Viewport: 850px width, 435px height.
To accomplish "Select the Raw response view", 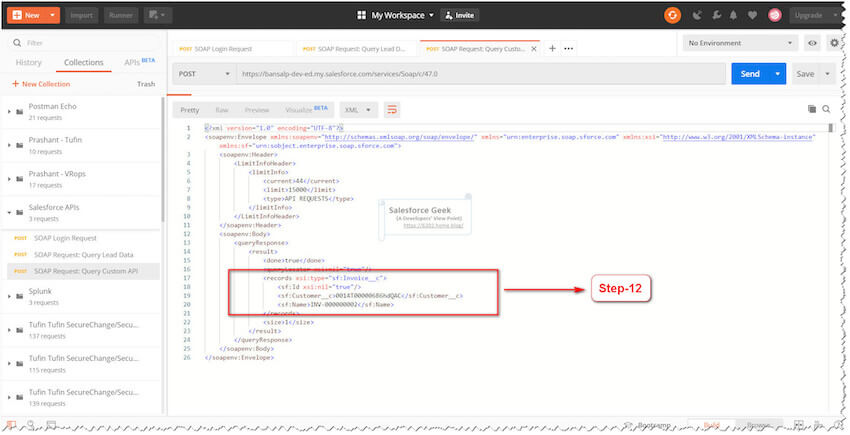I will (222, 110).
